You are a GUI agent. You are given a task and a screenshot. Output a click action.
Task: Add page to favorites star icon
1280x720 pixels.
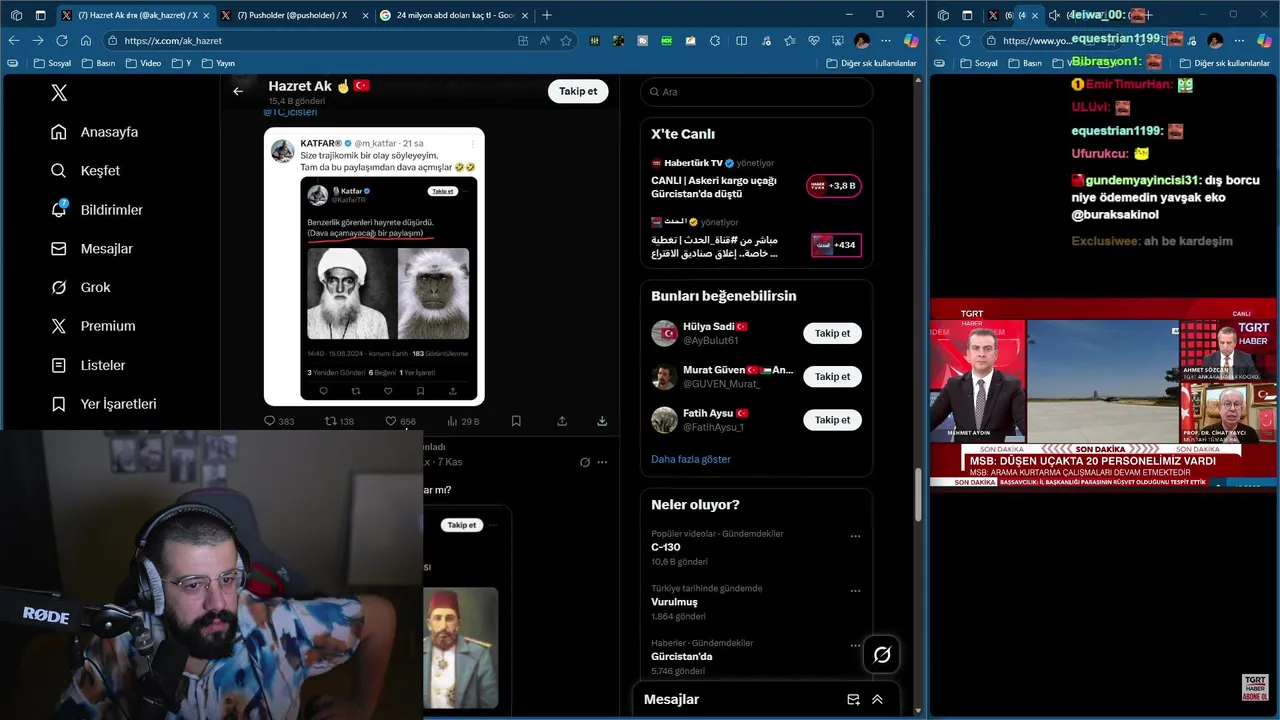[566, 41]
